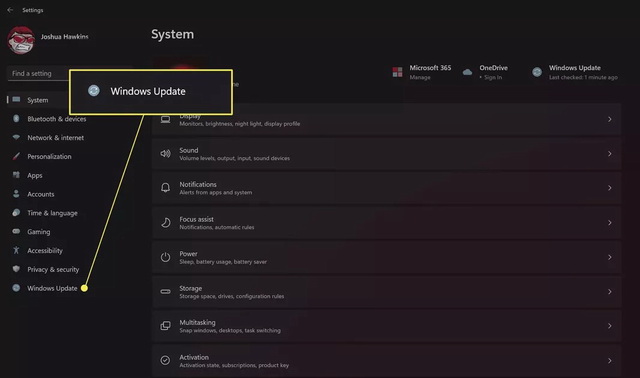Click the Activation checkmark icon
This screenshot has width=640, height=378.
pos(165,360)
